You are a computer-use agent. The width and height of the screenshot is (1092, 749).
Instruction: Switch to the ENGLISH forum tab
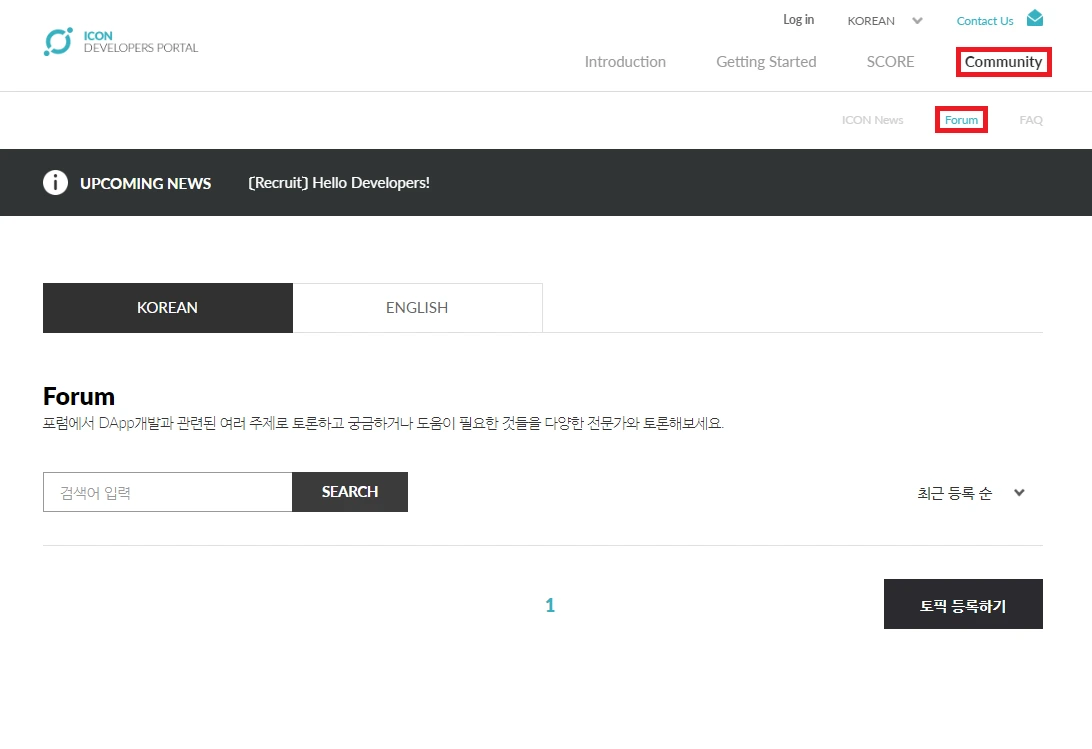(417, 307)
